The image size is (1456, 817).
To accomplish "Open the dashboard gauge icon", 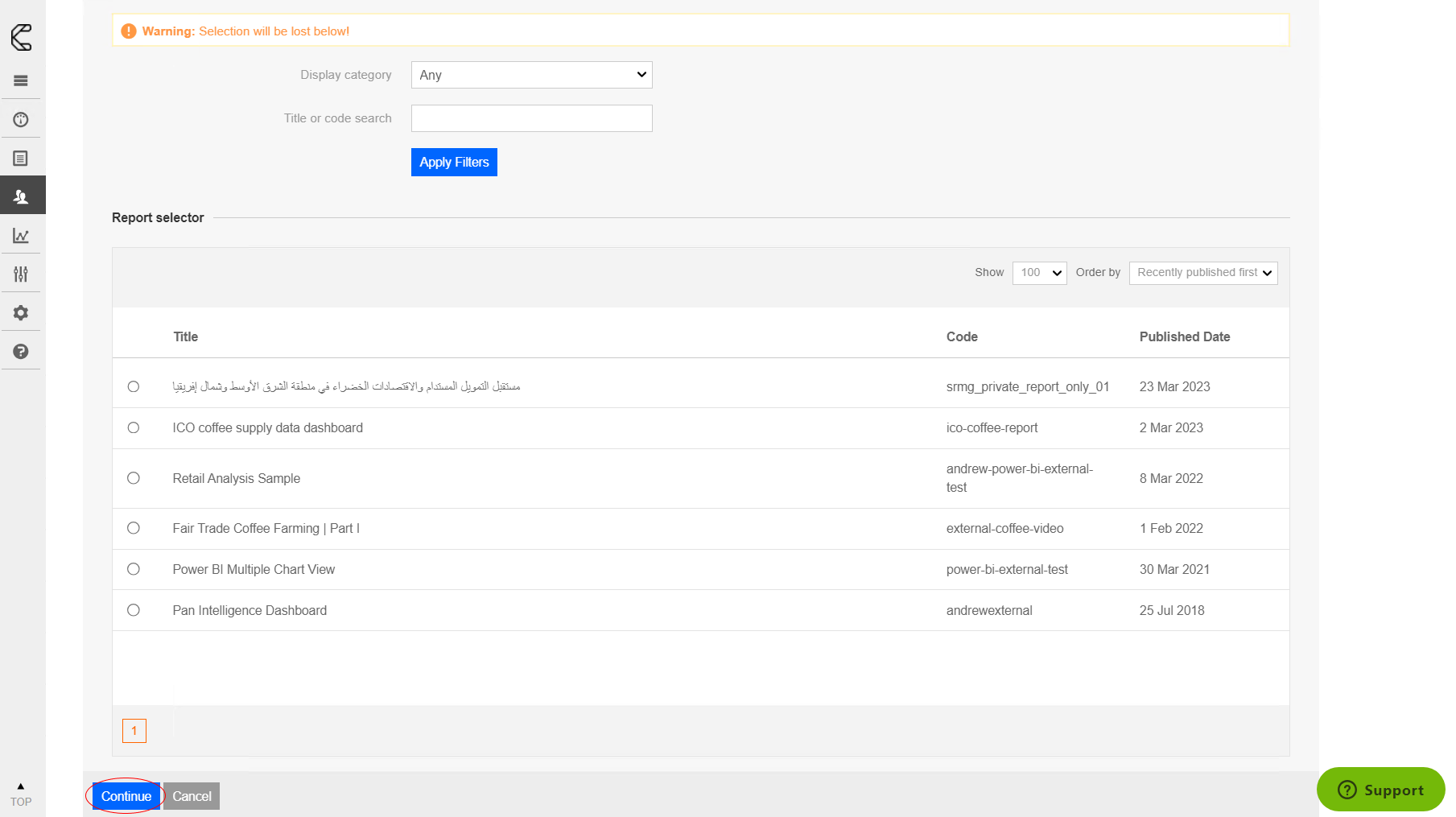I will pyautogui.click(x=21, y=120).
